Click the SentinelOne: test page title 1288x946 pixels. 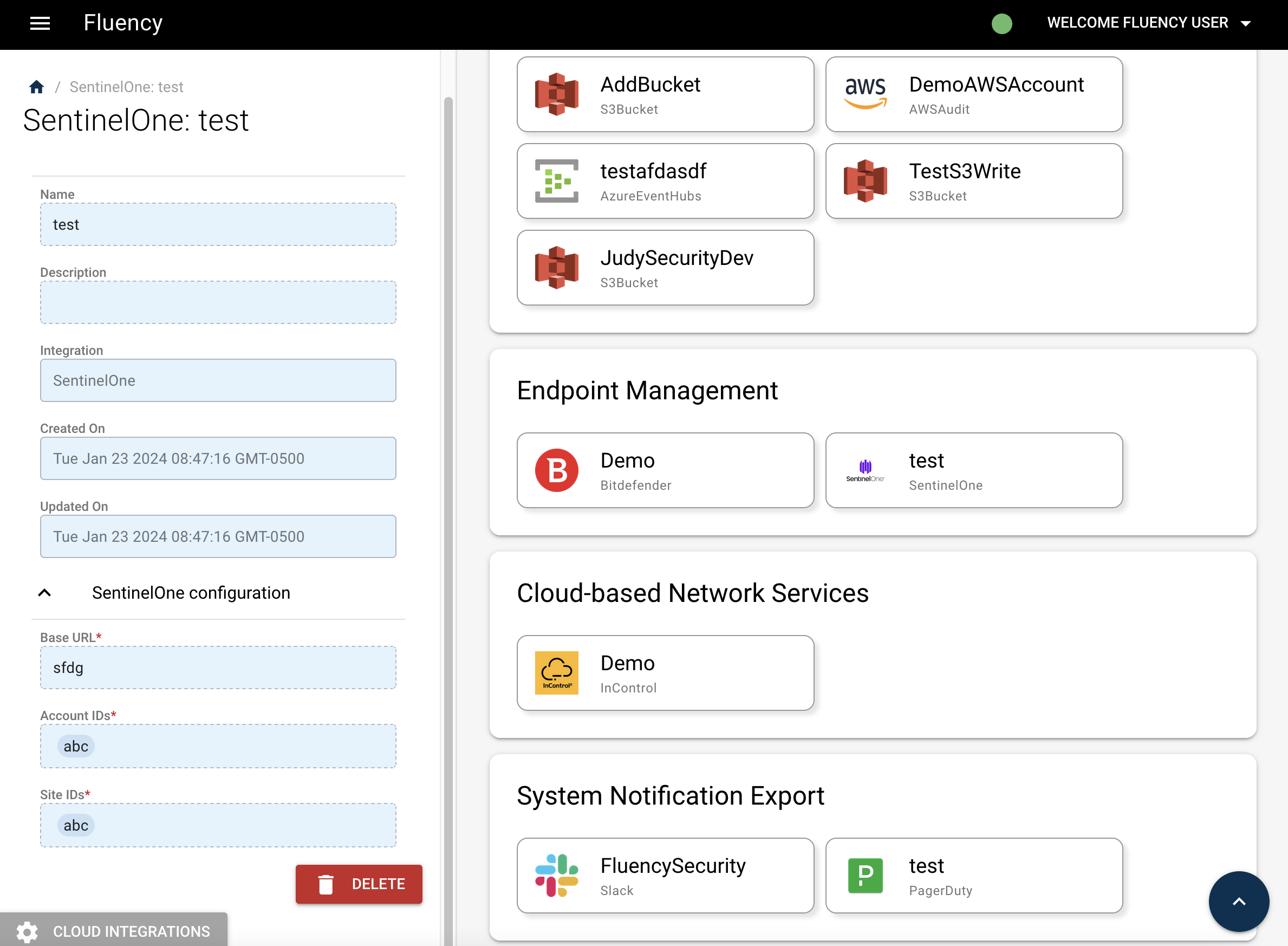[135, 120]
